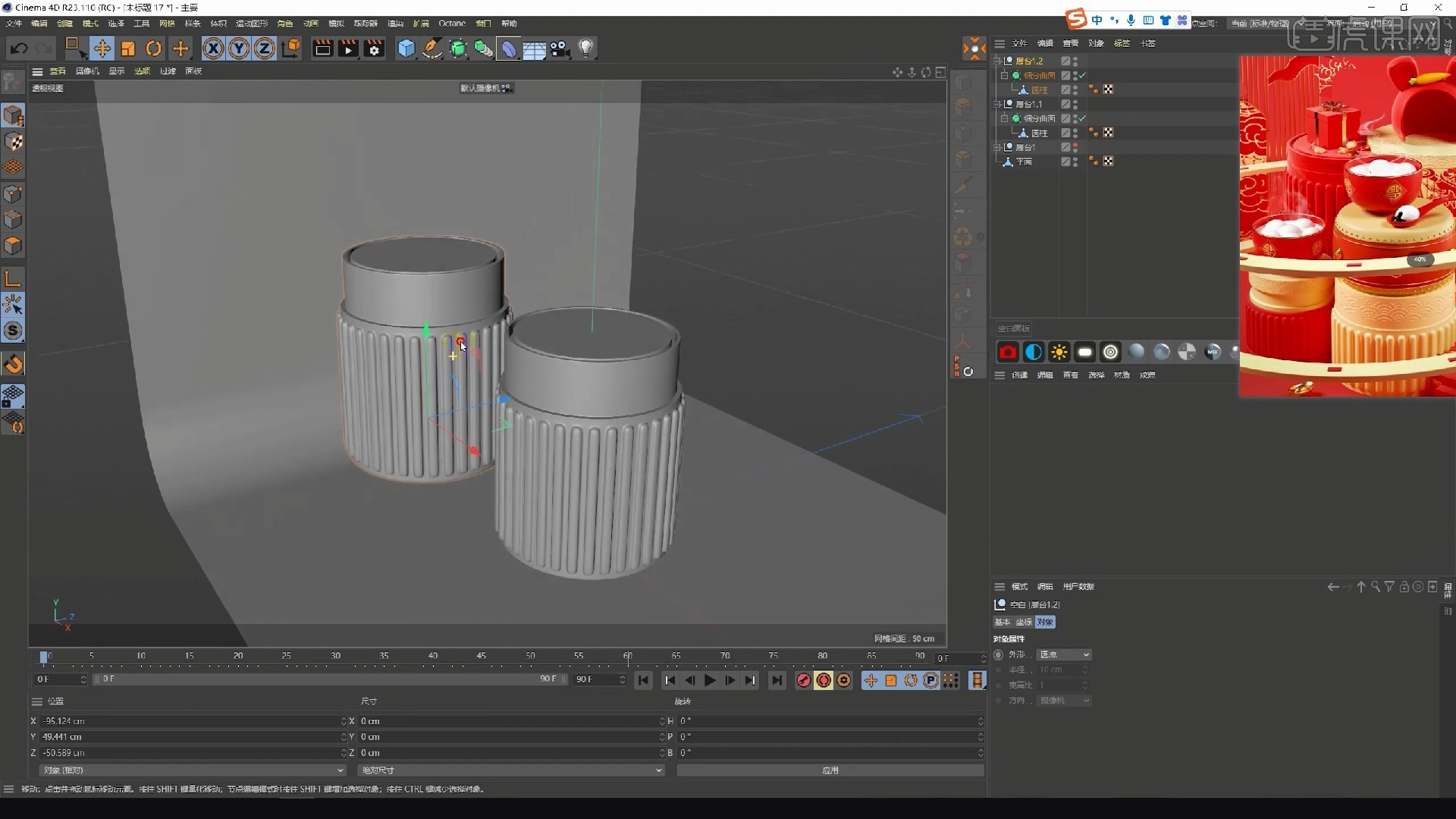Screen dimensions: 1456x819
Task: Click the Record active objects button
Action: click(803, 680)
